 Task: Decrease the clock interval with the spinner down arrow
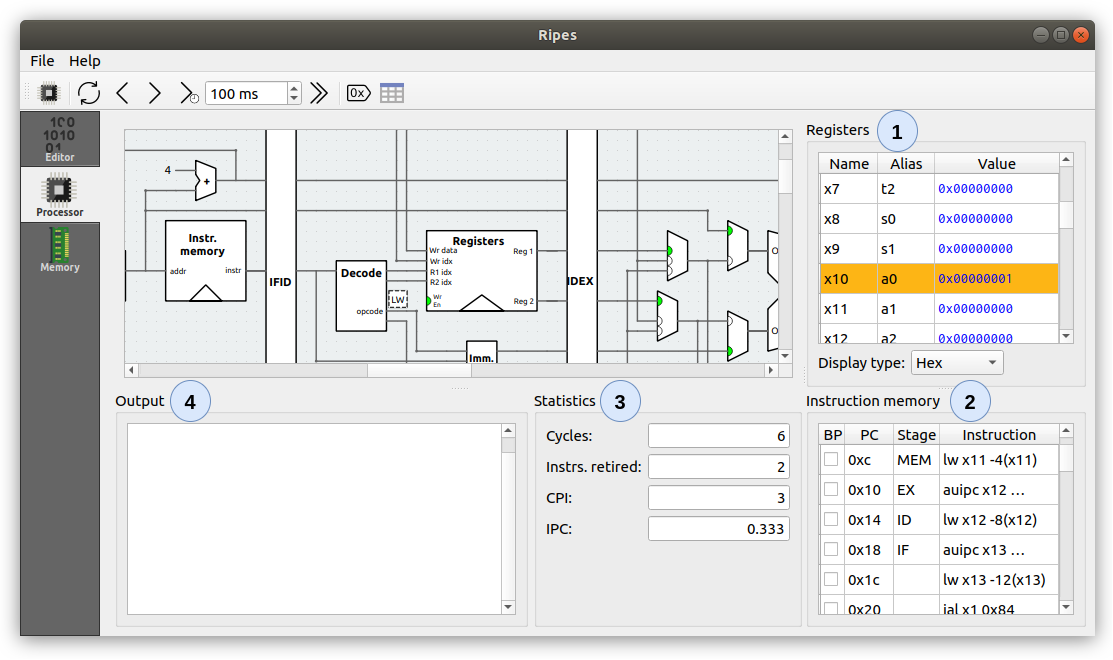[x=294, y=99]
